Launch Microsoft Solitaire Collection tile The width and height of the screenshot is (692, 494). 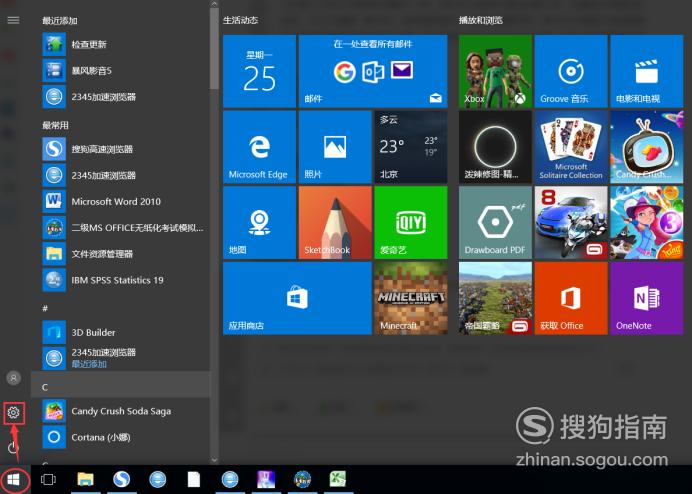point(571,147)
